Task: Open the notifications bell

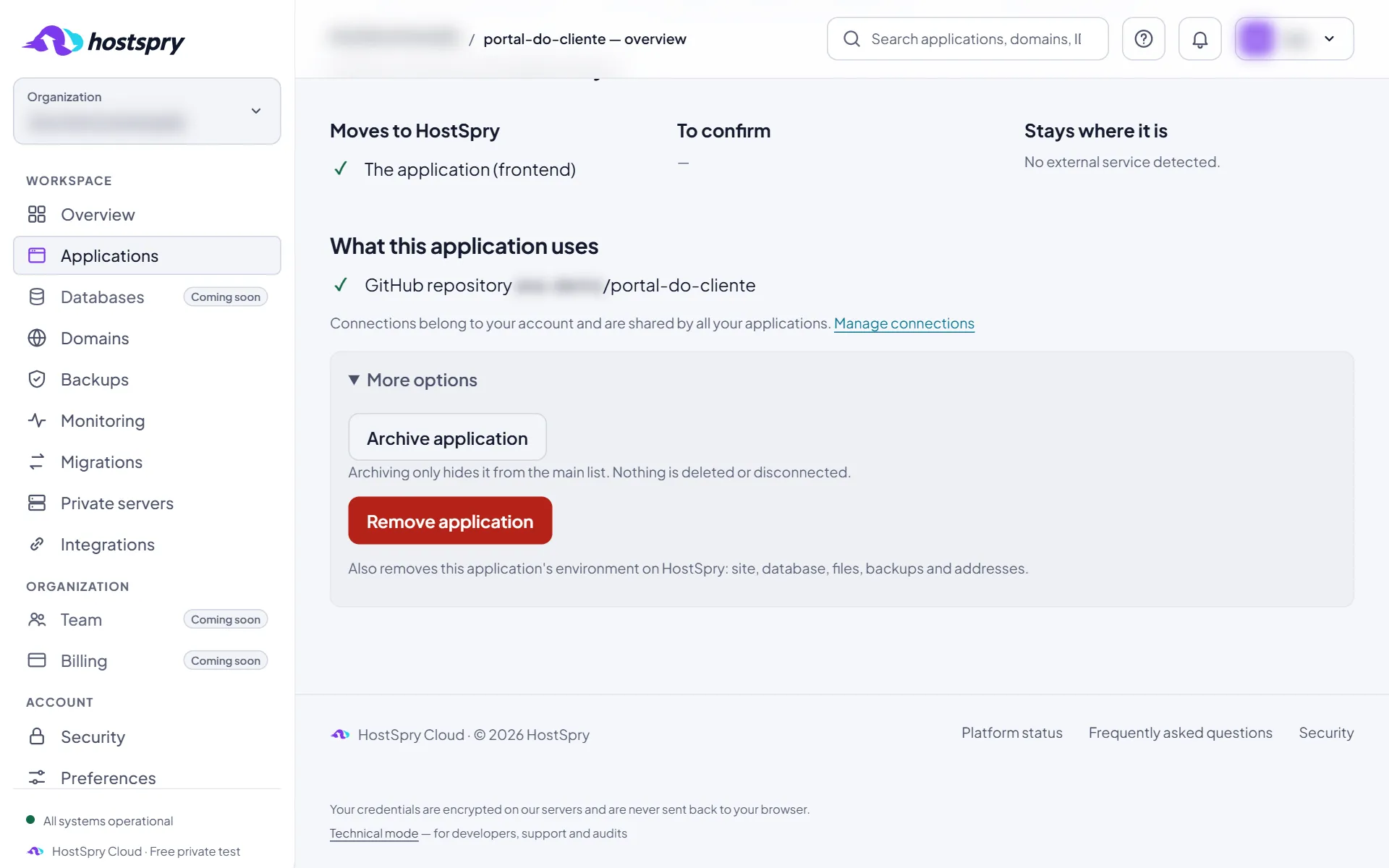Action: point(1199,39)
